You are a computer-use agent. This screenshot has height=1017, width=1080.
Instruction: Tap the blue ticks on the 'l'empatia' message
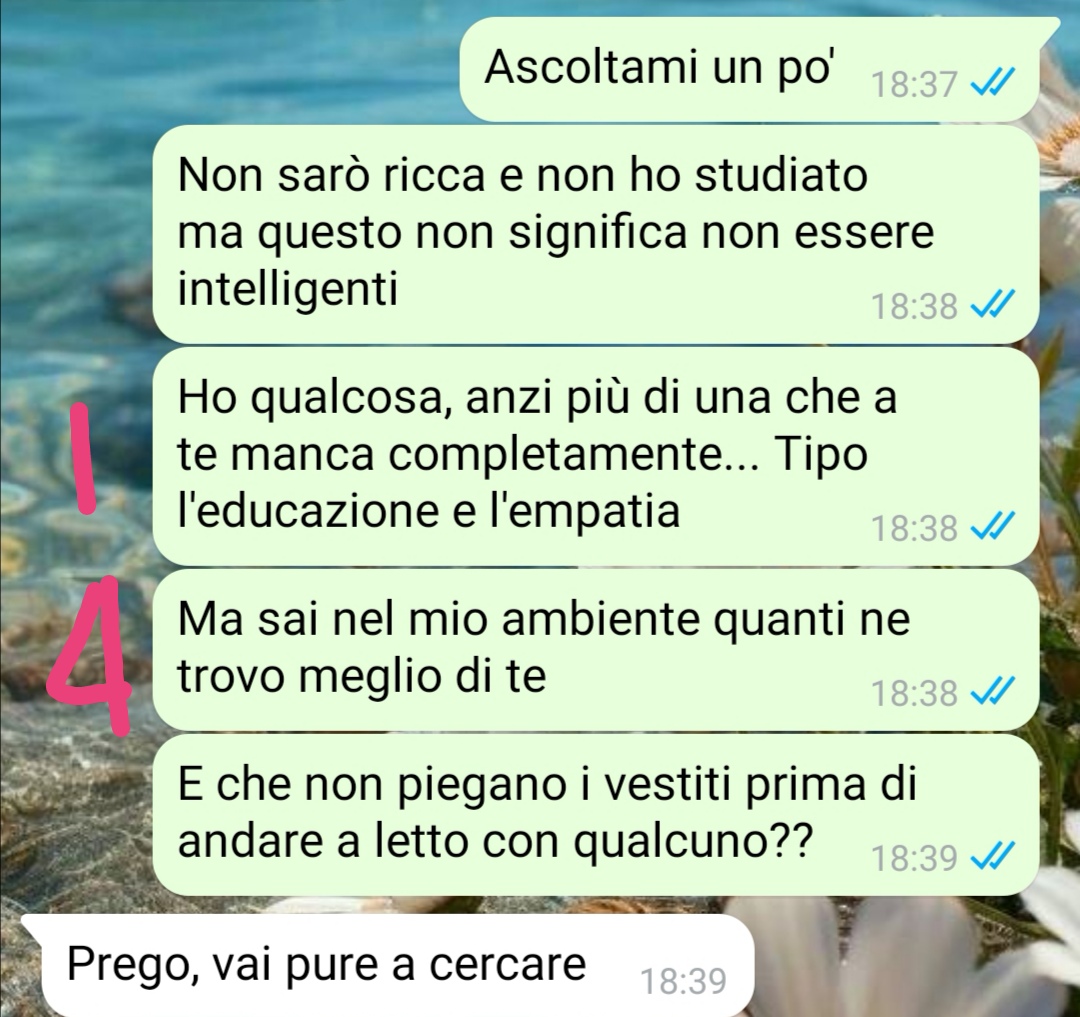click(x=991, y=527)
